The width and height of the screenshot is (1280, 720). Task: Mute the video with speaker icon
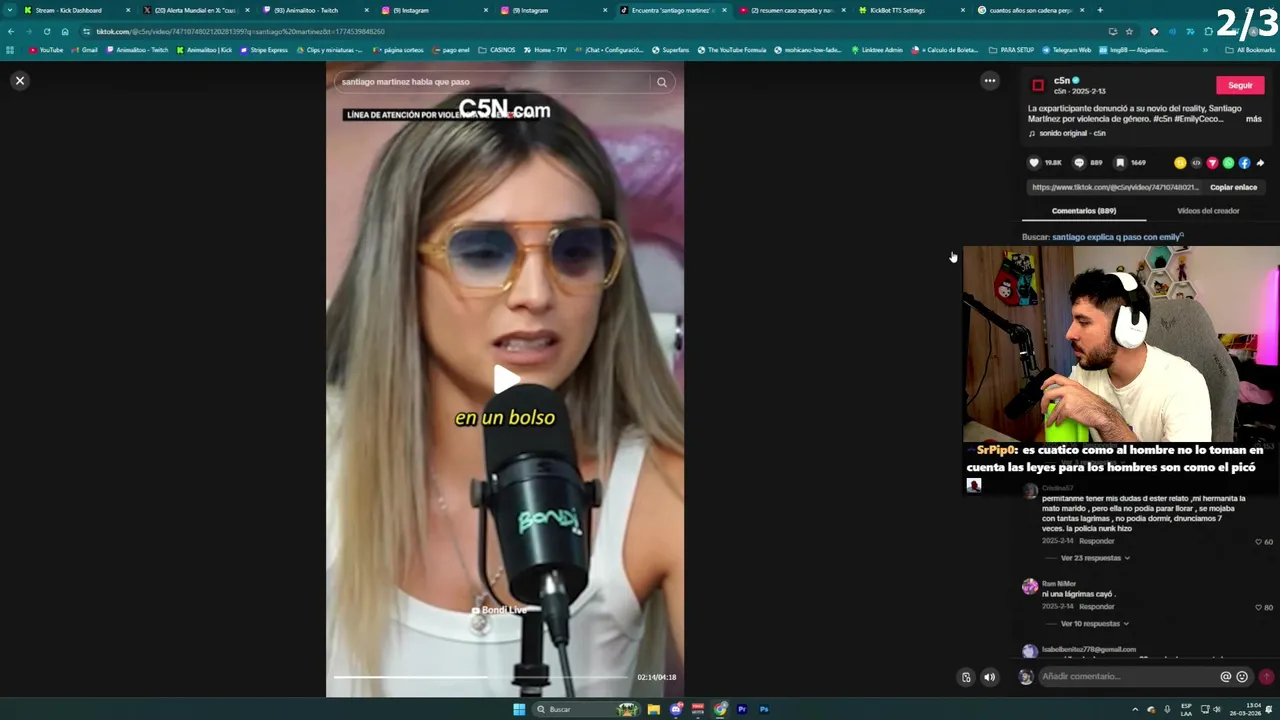[989, 677]
